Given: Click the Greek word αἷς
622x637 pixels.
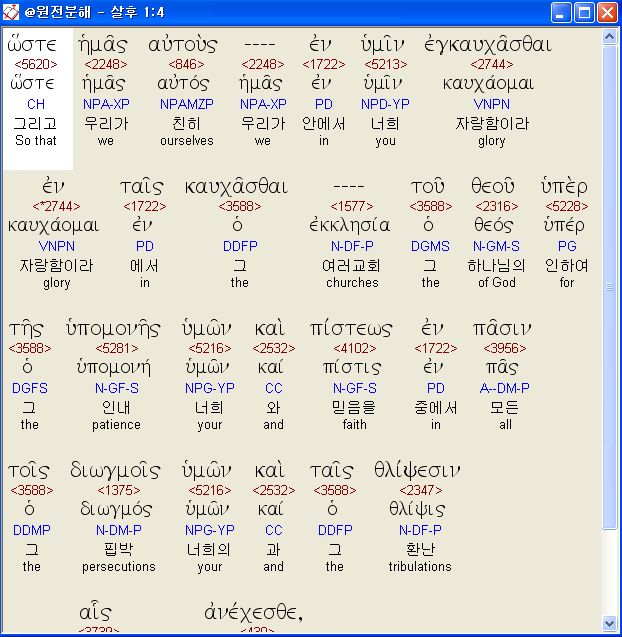Looking at the screenshot, I should (x=95, y=611).
